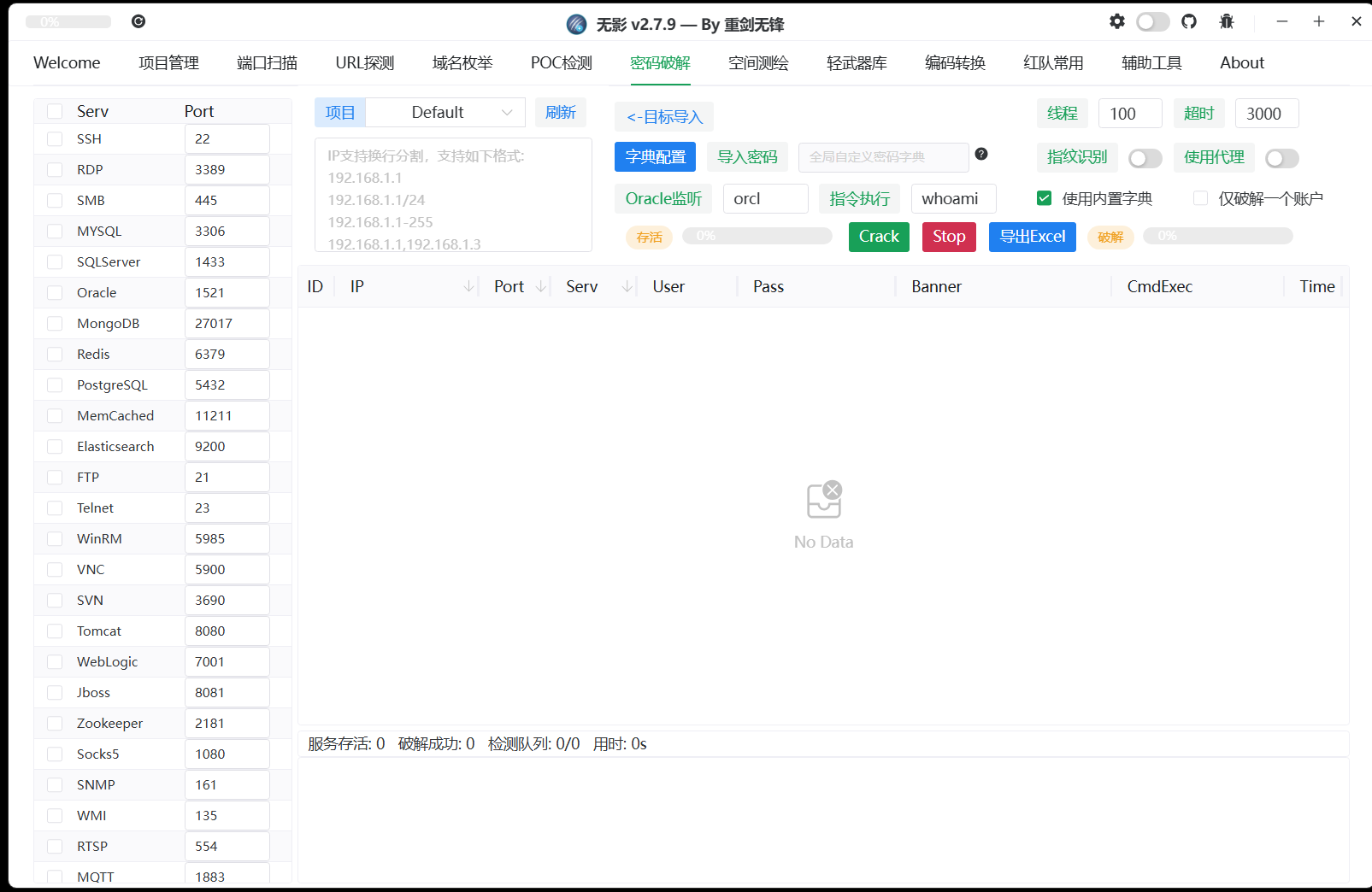The width and height of the screenshot is (1372, 892).
Task: Click the reload icon next to the top-left progress bar
Action: click(138, 21)
